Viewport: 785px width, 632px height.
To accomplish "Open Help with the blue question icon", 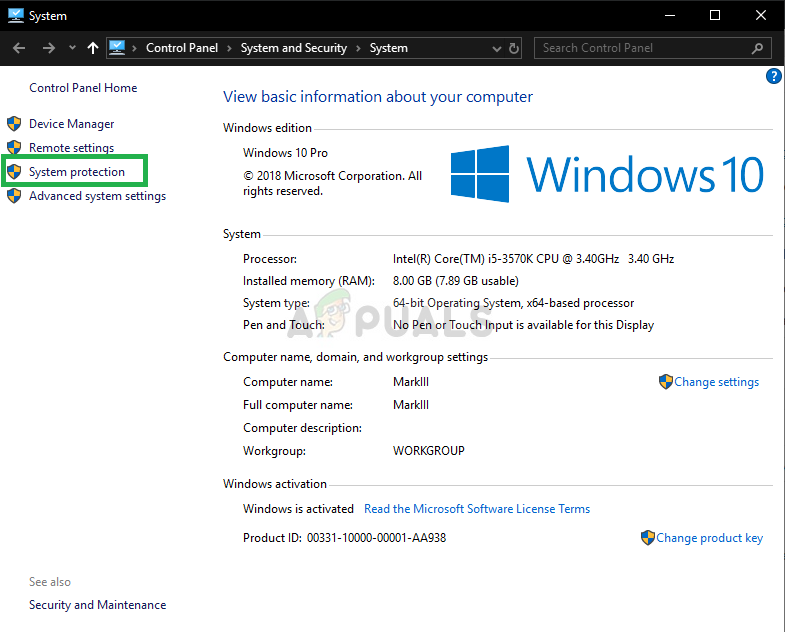I will pos(773,76).
